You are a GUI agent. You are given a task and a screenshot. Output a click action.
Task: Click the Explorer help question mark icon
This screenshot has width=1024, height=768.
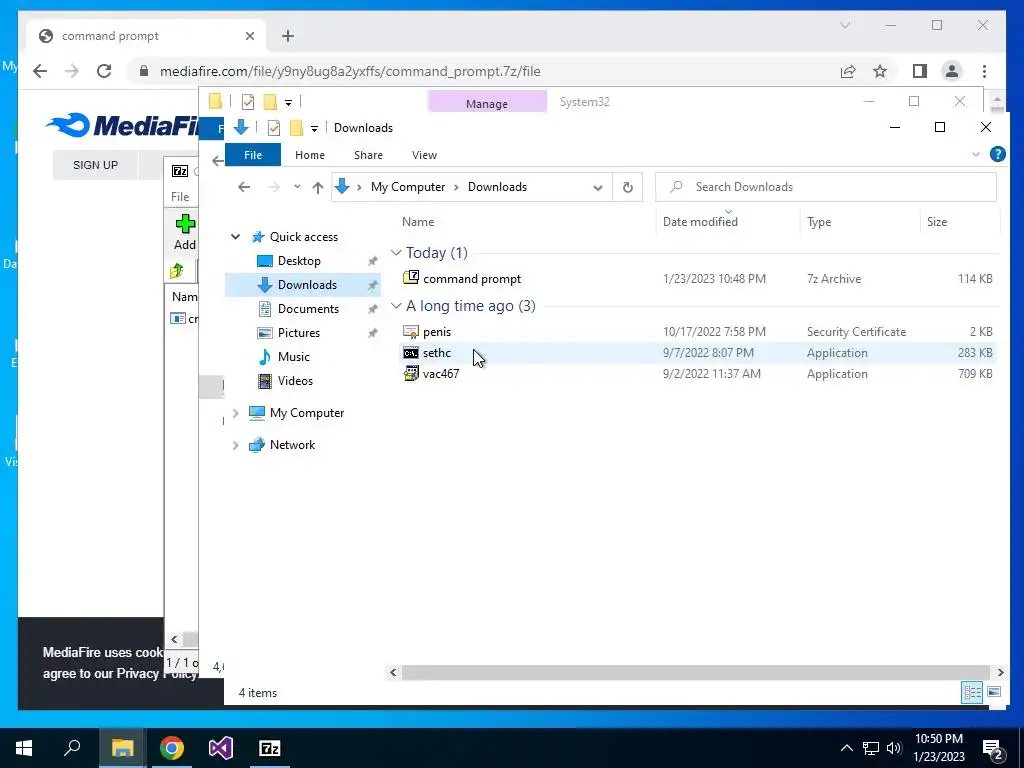click(x=997, y=154)
